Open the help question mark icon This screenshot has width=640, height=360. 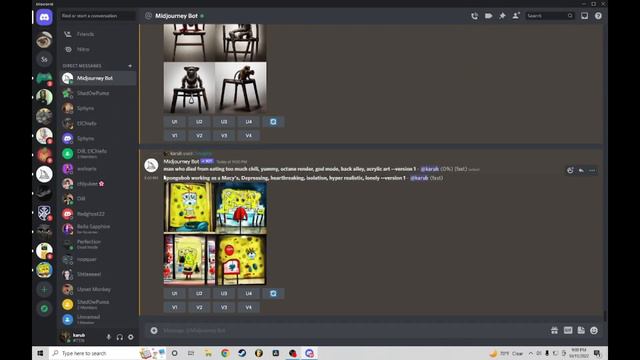click(x=598, y=16)
